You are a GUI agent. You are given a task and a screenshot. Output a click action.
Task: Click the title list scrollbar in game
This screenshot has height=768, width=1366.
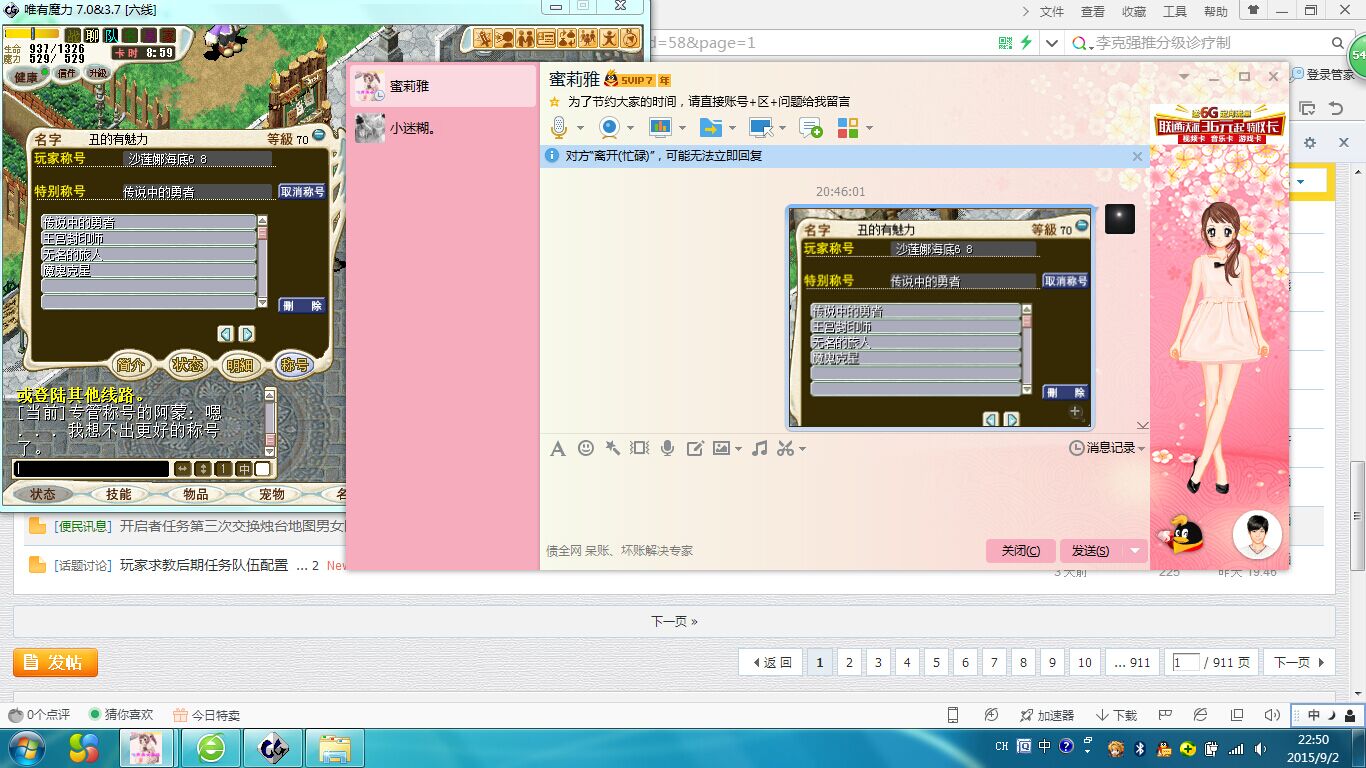263,260
